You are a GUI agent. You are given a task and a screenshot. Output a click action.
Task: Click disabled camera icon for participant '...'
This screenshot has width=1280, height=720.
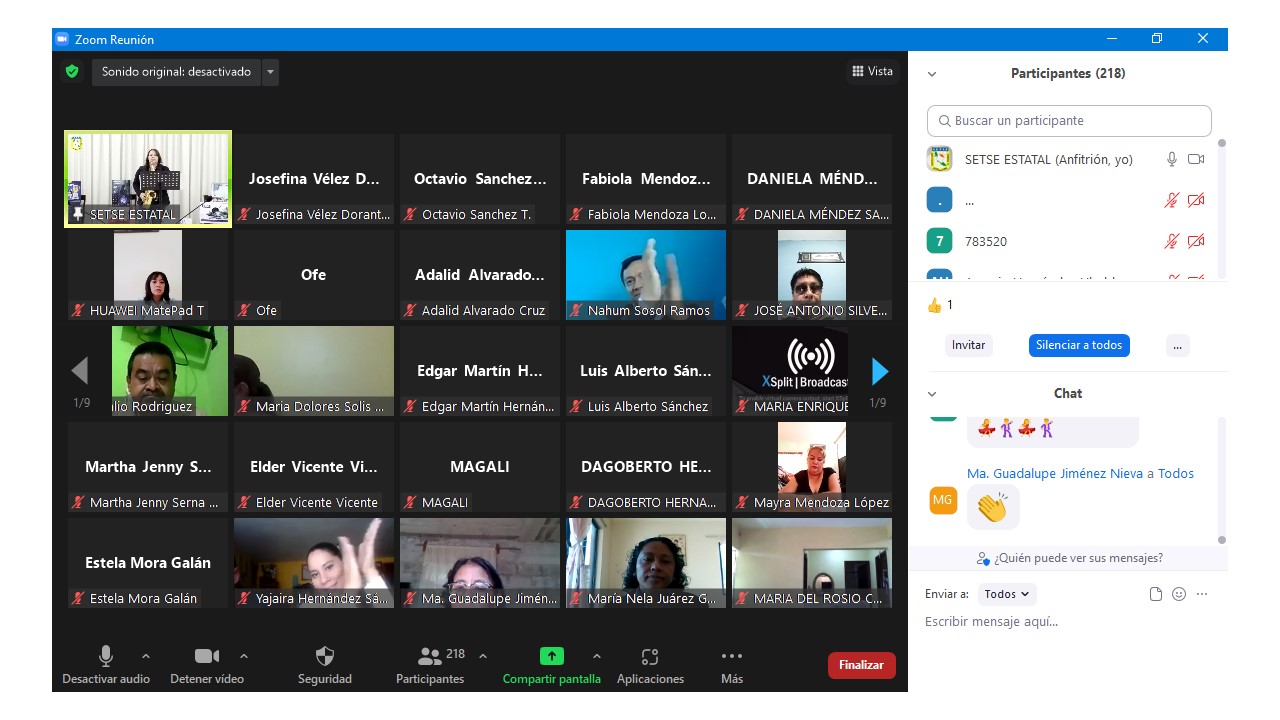coord(1196,200)
